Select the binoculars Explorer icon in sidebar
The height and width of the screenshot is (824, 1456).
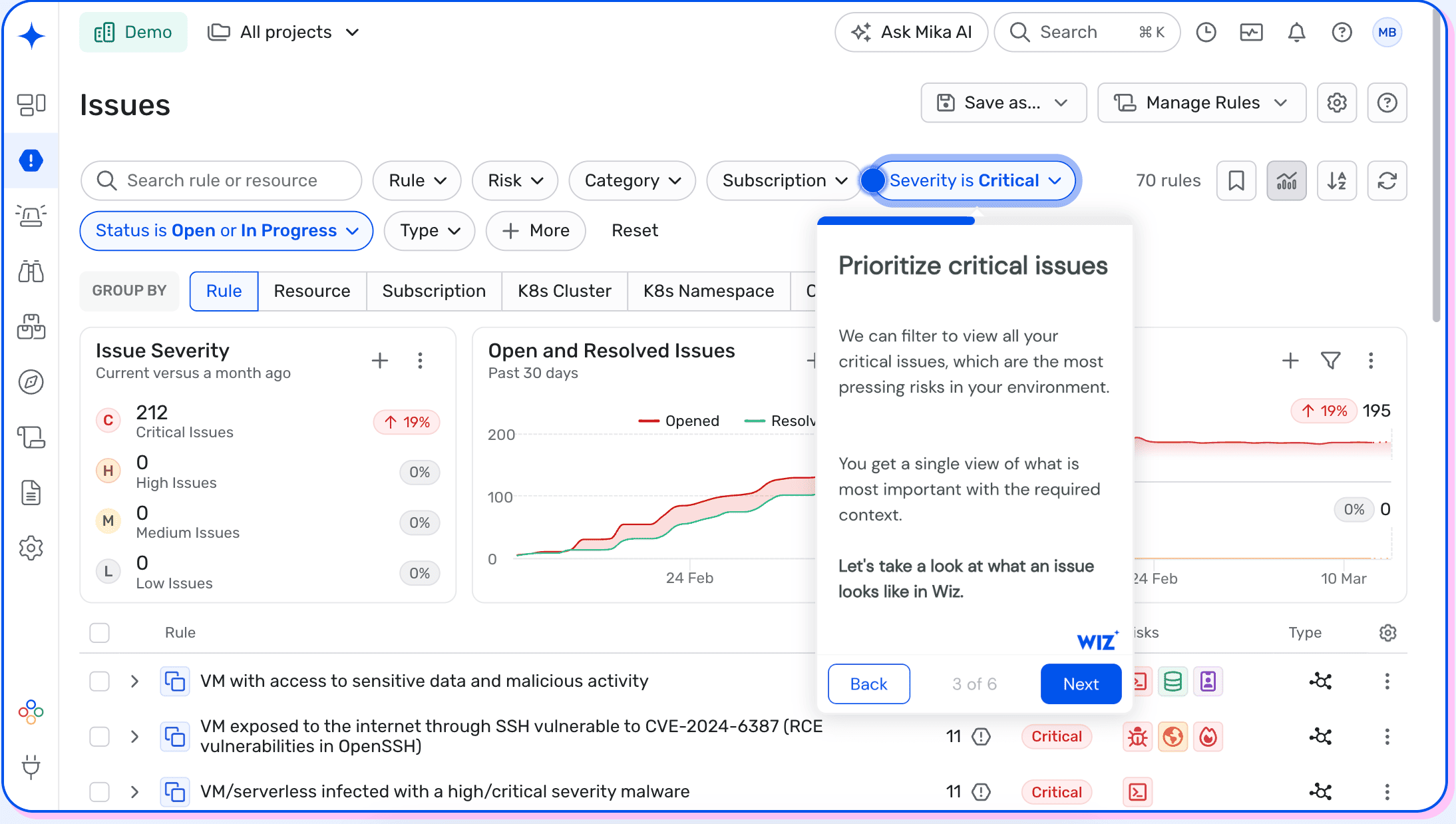point(31,271)
